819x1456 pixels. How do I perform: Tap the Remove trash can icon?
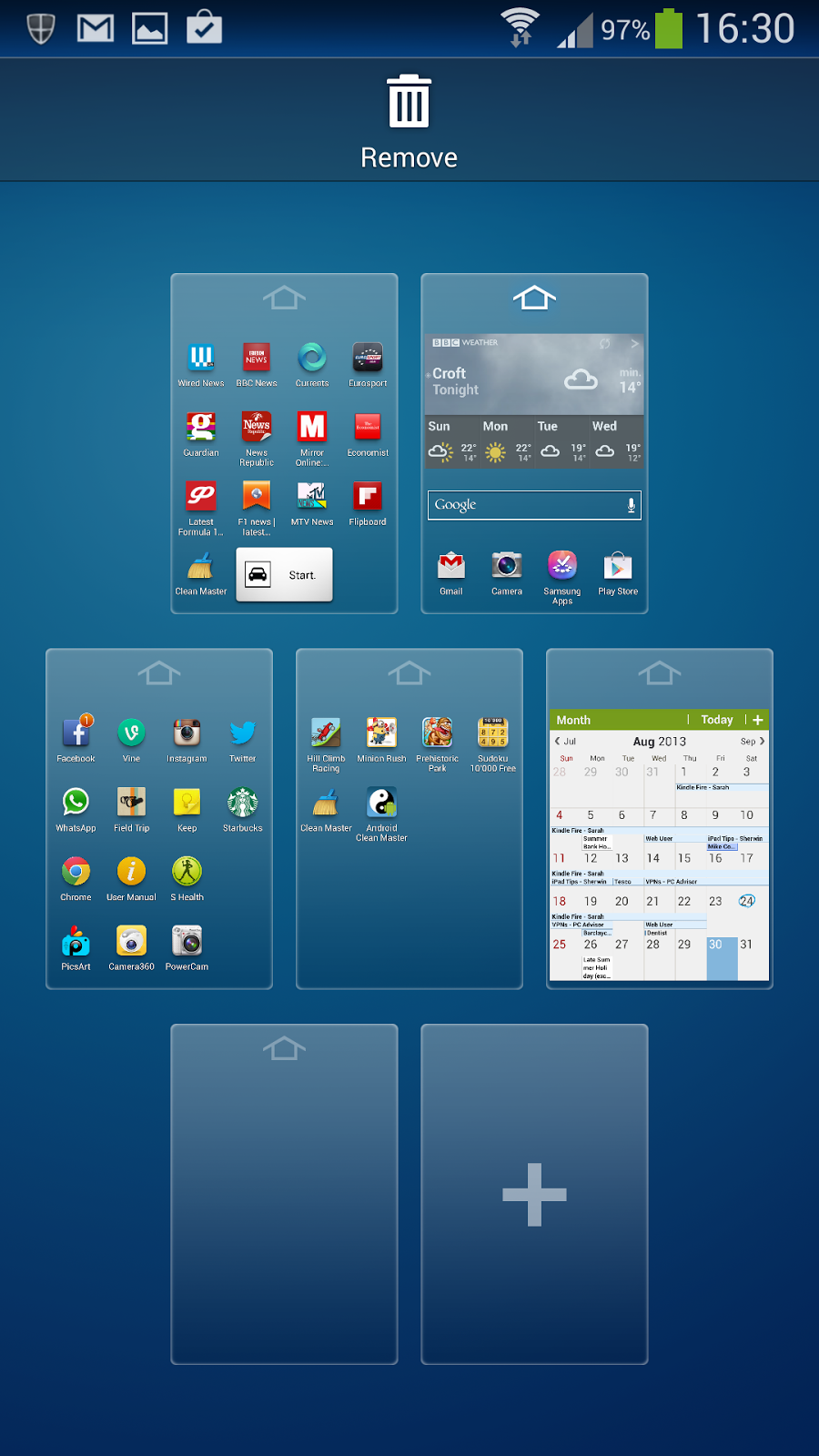pos(409,102)
